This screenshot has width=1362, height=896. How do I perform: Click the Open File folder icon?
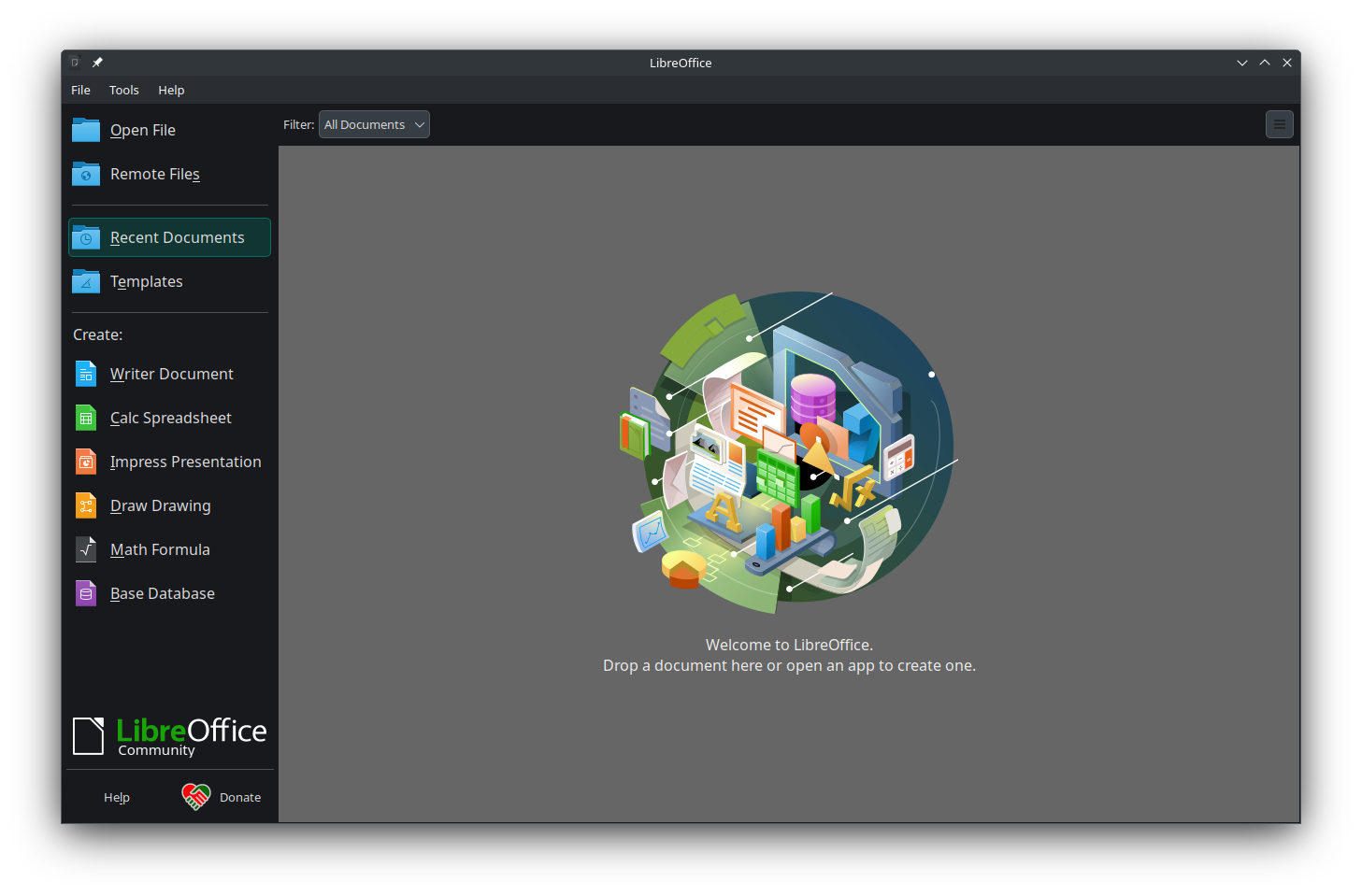pos(86,130)
